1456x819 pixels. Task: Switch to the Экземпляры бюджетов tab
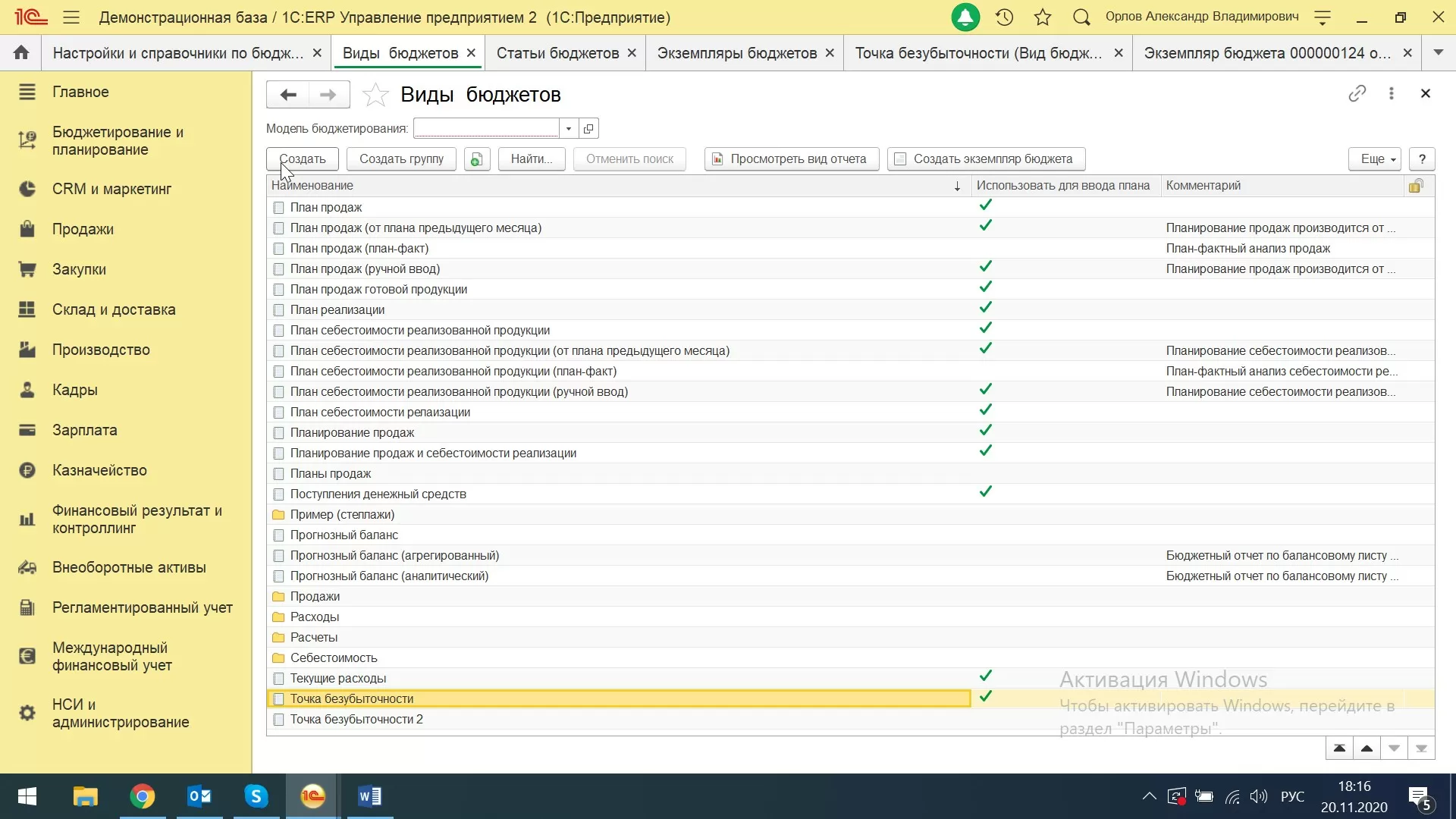pyautogui.click(x=736, y=53)
